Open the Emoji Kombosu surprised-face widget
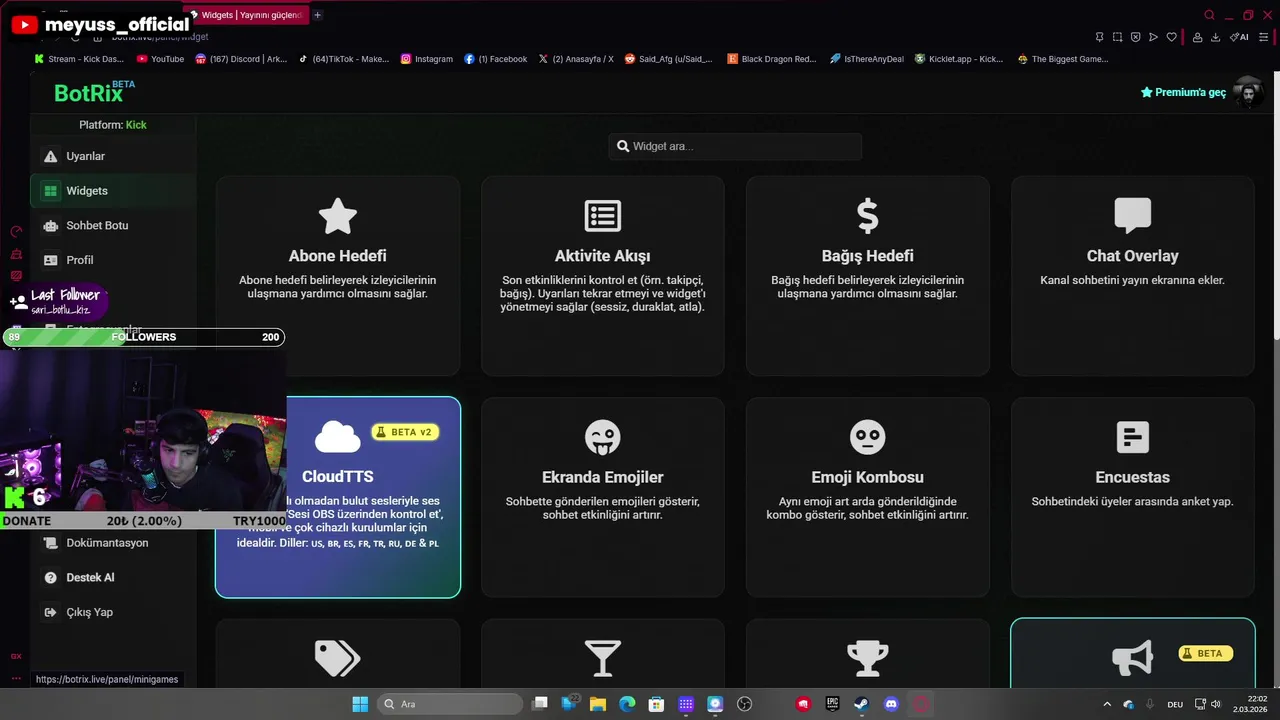The height and width of the screenshot is (720, 1280). point(868,497)
